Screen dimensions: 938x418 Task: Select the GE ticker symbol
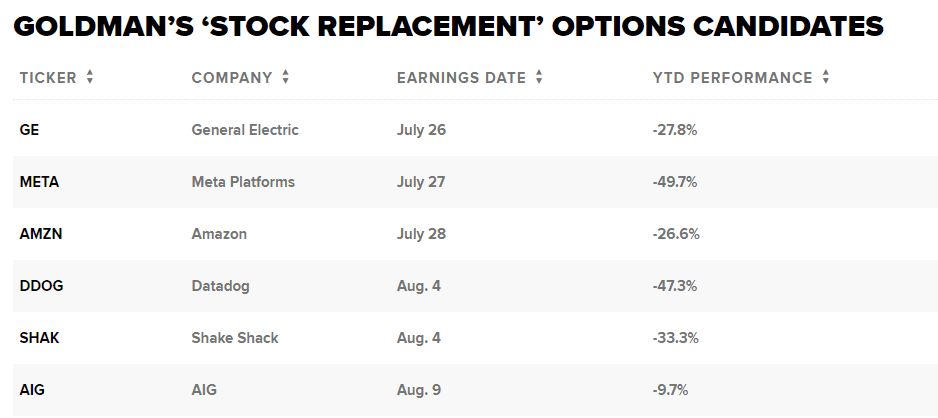(x=30, y=130)
